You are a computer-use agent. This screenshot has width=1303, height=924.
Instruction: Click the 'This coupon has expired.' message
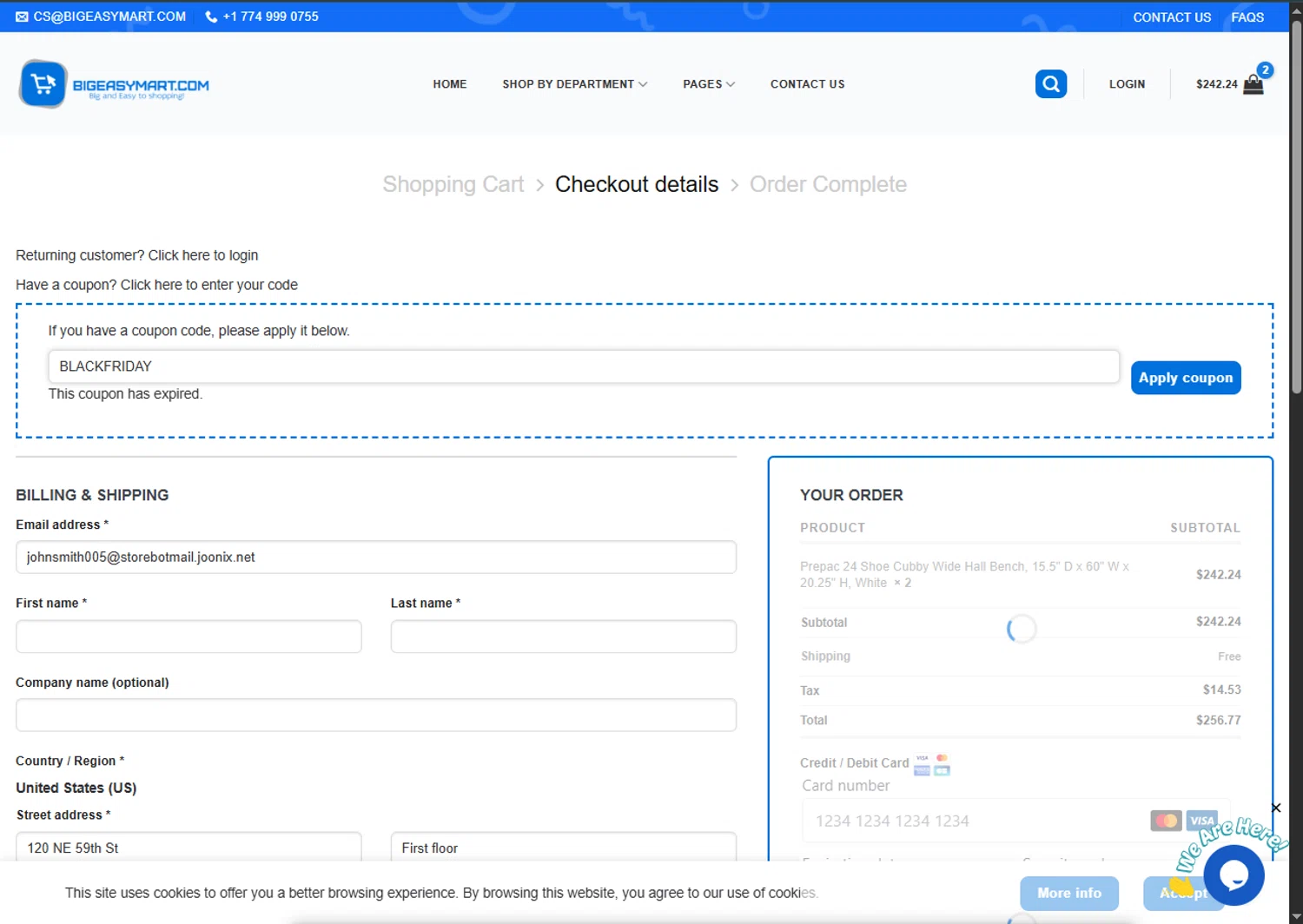click(125, 394)
